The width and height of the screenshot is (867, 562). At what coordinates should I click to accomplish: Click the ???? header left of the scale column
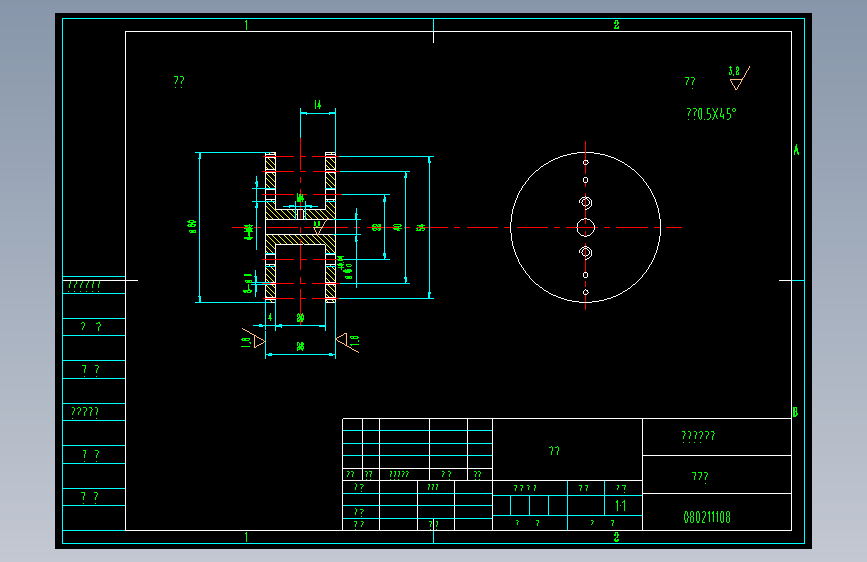(x=525, y=488)
